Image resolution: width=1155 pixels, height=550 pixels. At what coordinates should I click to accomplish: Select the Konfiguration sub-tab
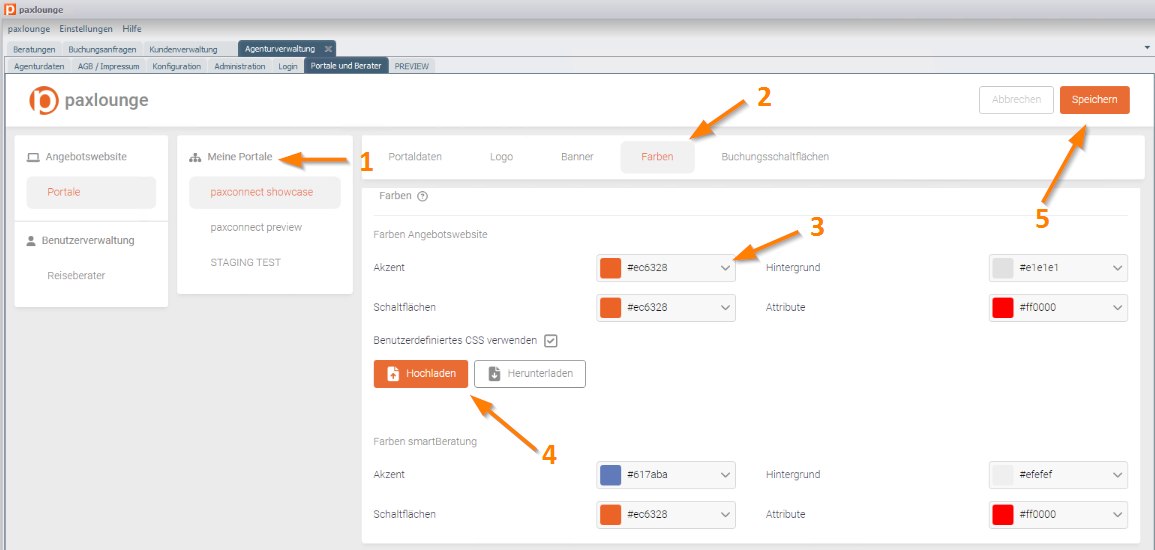click(x=177, y=66)
